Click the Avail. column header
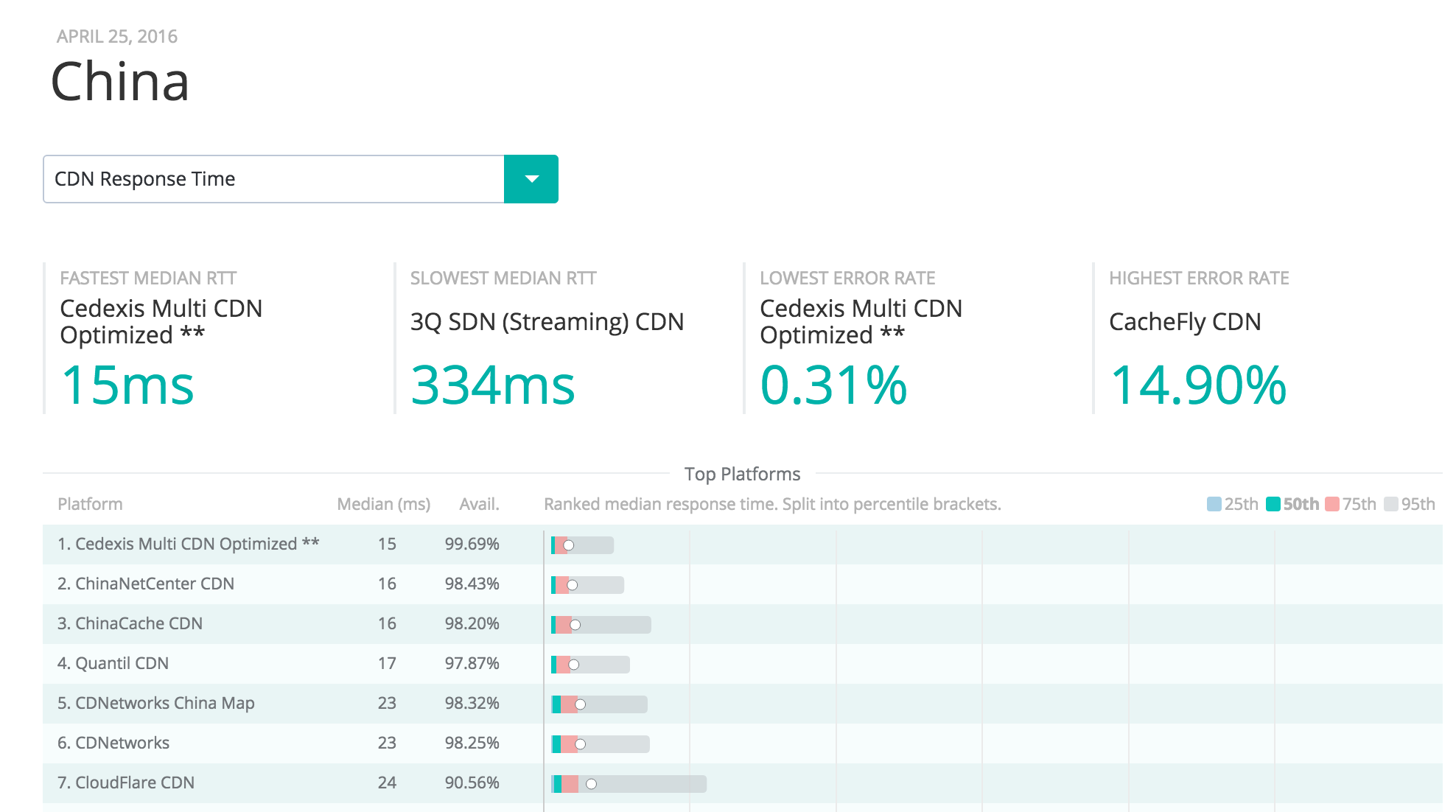 click(479, 504)
